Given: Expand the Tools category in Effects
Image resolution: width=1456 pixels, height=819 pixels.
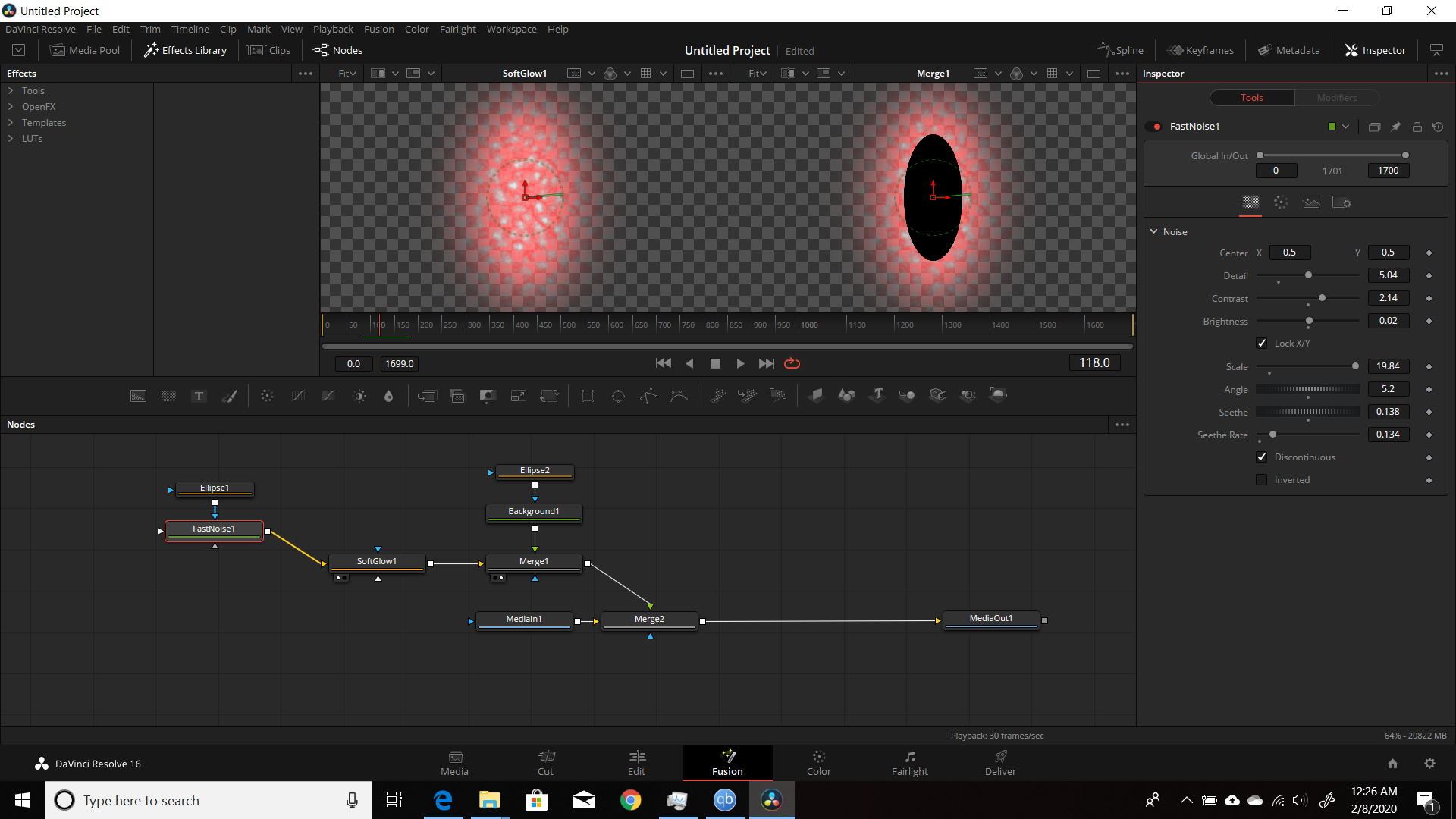Looking at the screenshot, I should point(11,90).
